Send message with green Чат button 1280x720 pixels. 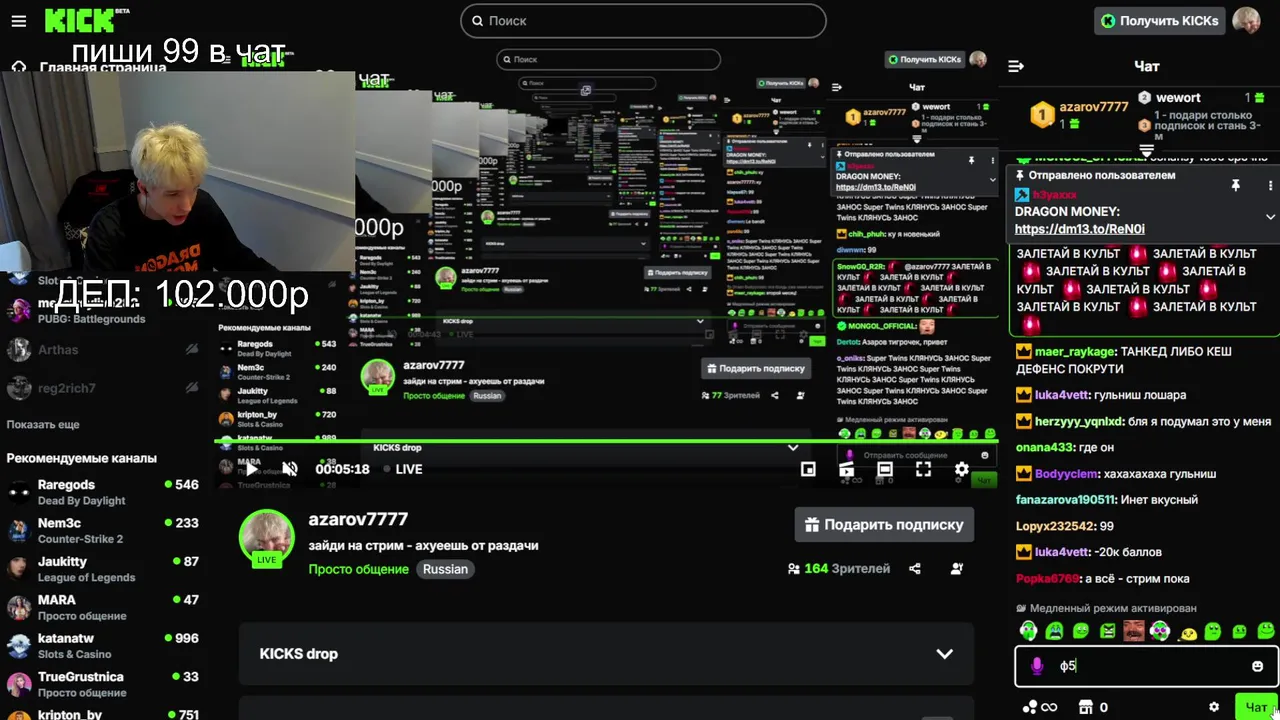pyautogui.click(x=1256, y=707)
